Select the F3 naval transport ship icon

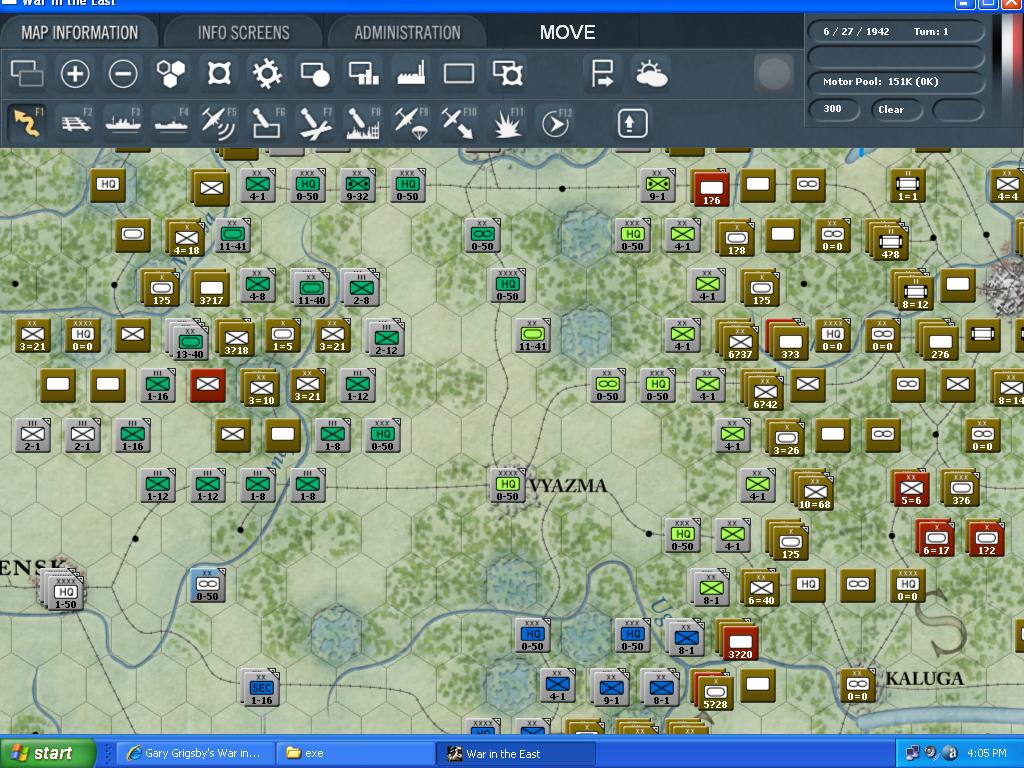123,123
